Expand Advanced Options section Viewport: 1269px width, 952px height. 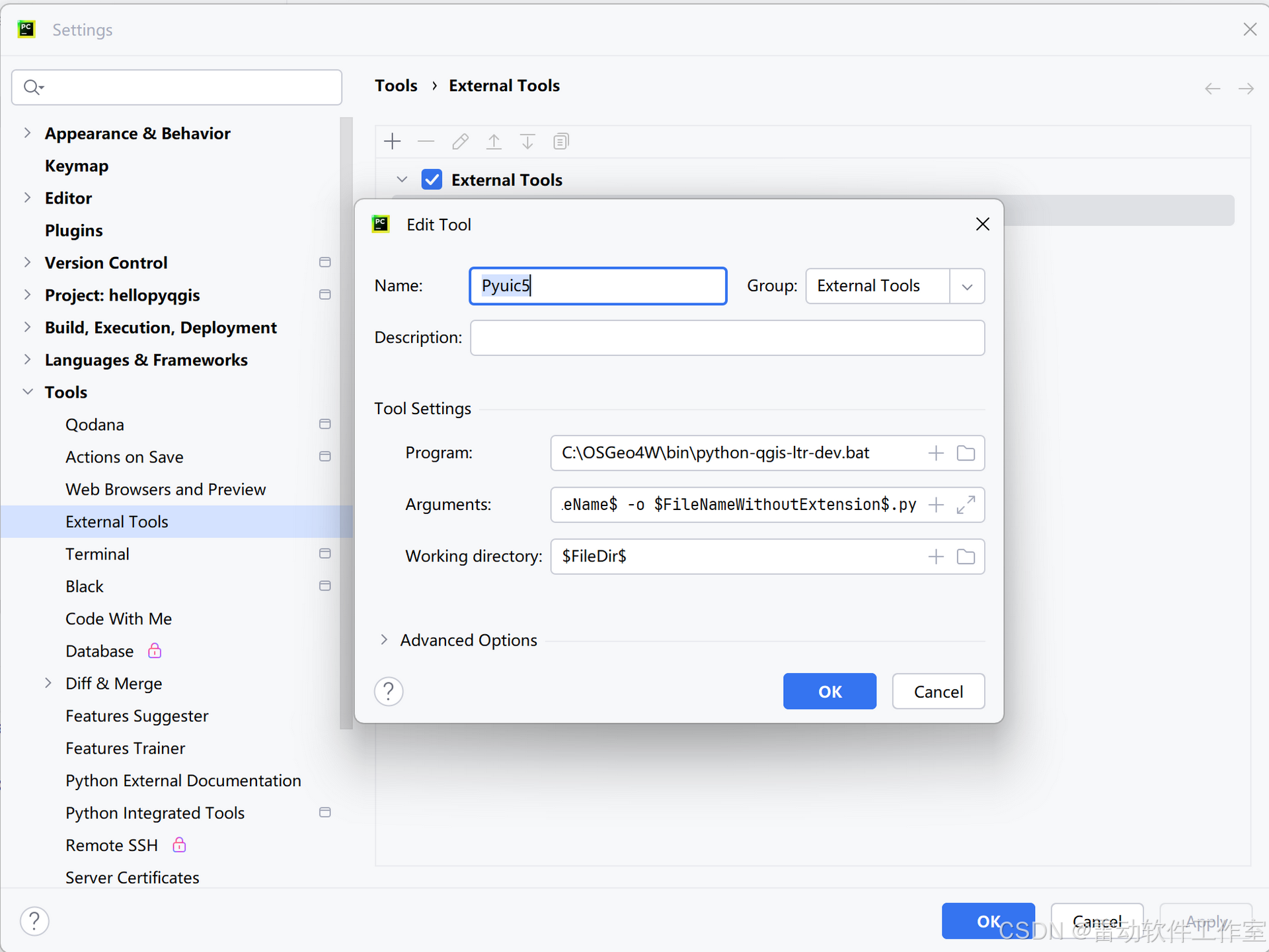coord(384,640)
